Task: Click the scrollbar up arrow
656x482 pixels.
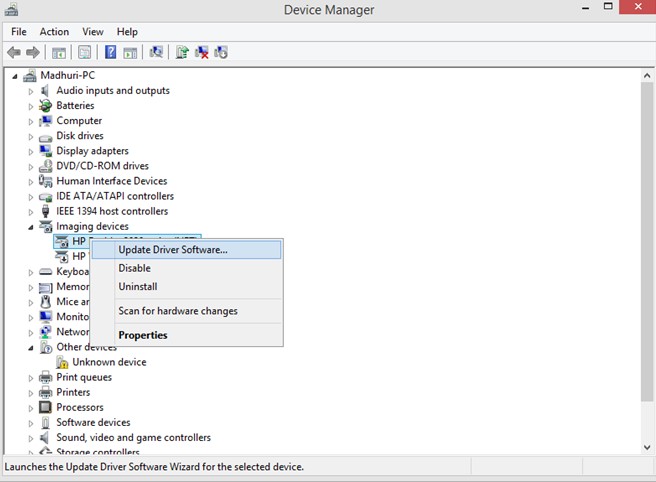Action: (x=647, y=76)
